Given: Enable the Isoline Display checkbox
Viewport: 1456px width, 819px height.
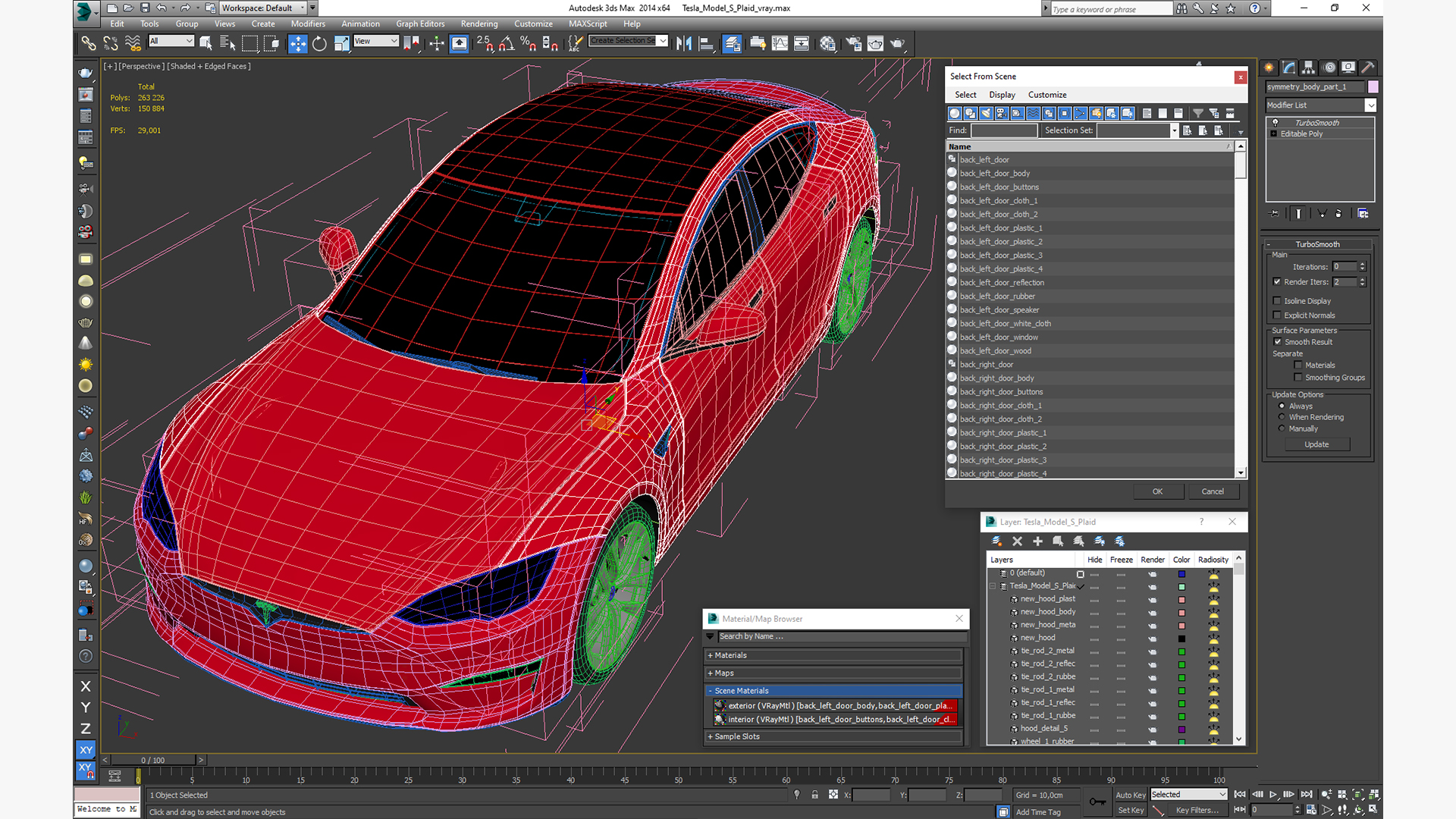Looking at the screenshot, I should click(x=1277, y=301).
